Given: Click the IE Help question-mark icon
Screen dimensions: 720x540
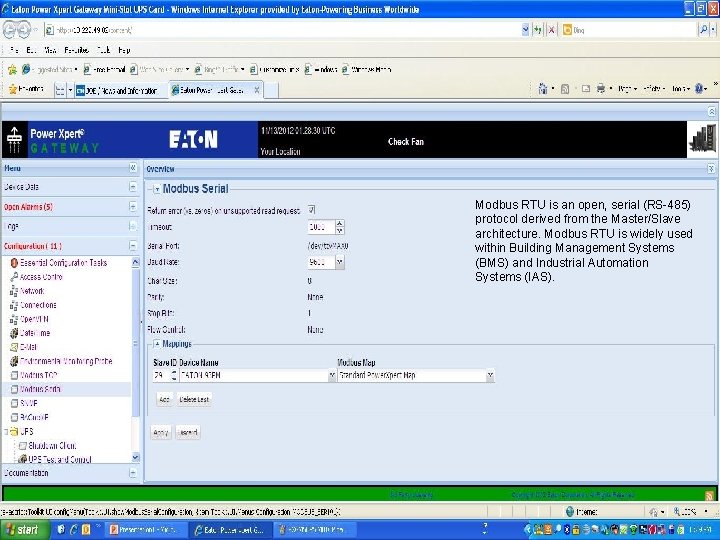Looking at the screenshot, I should 699,89.
